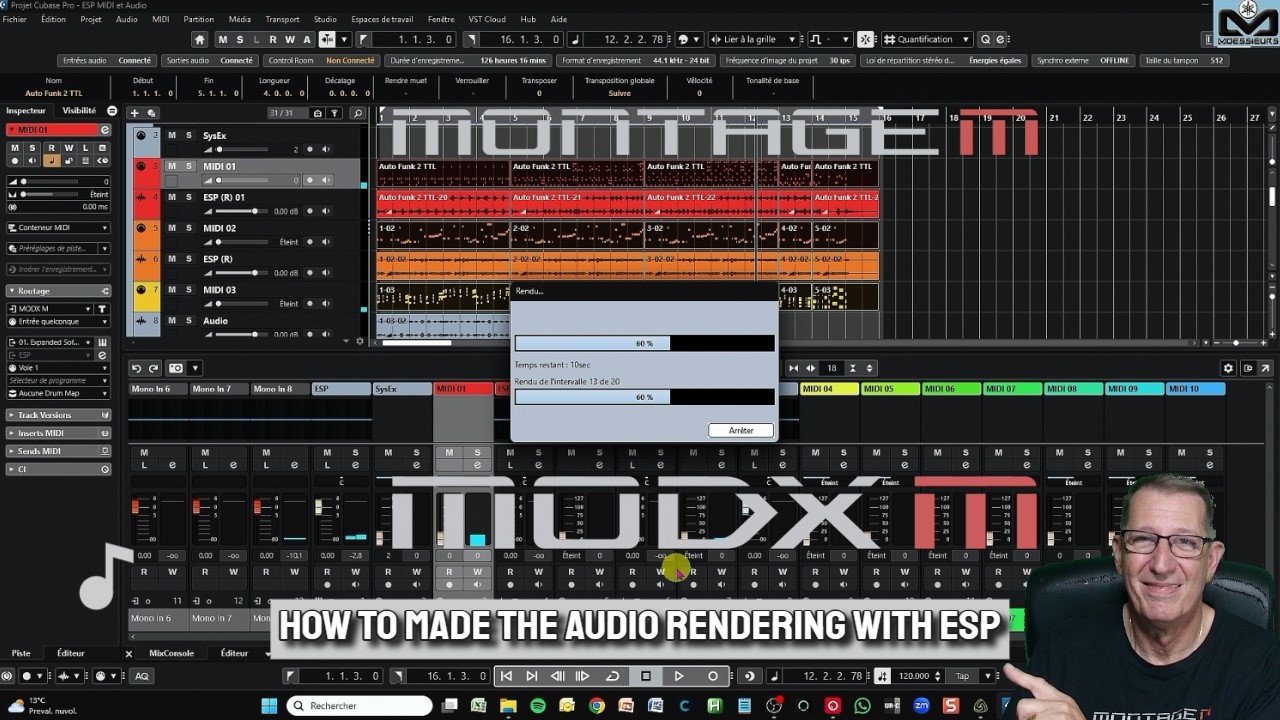The width and height of the screenshot is (1280, 720).
Task: Click 'Synchro externe OFFLINE' status
Action: pyautogui.click(x=1083, y=60)
